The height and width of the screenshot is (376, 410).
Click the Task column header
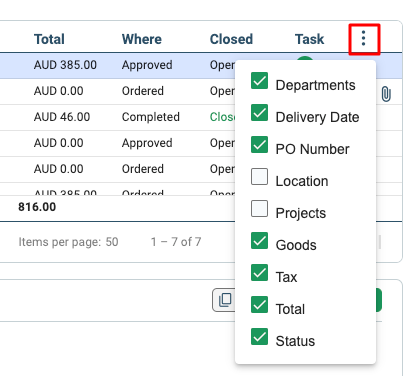[309, 39]
